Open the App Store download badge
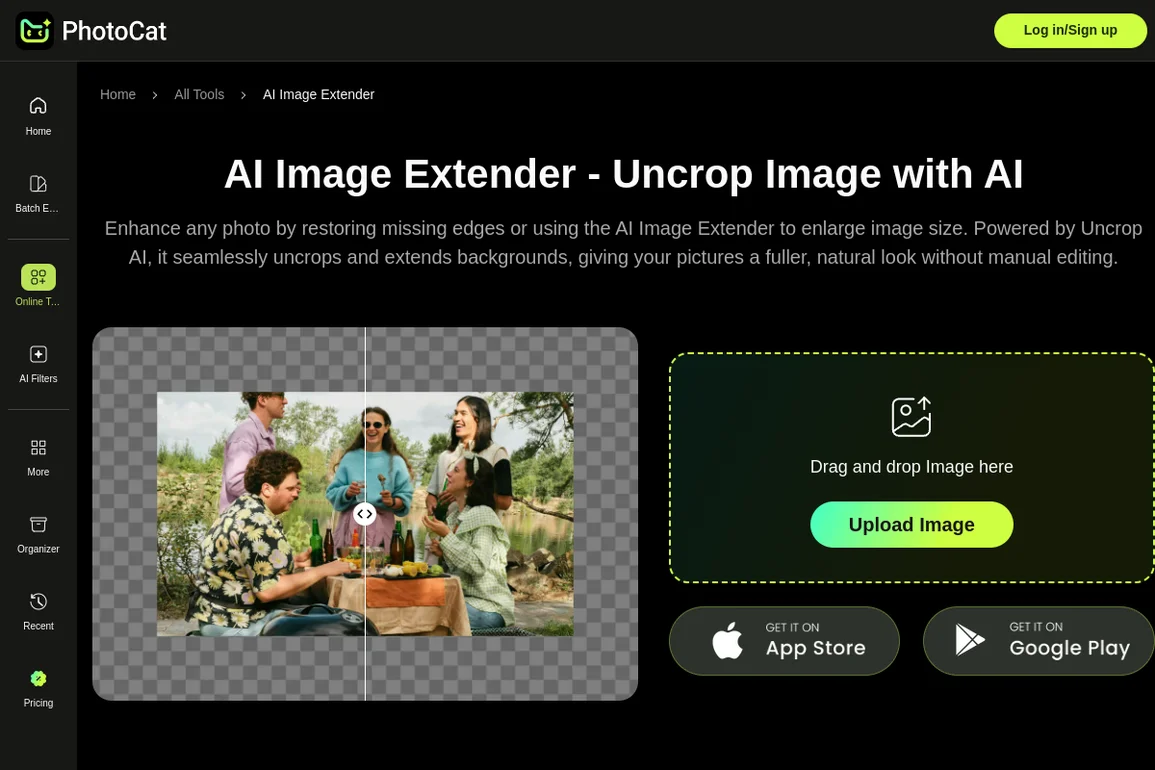Screen dimensions: 1155x770 point(784,641)
